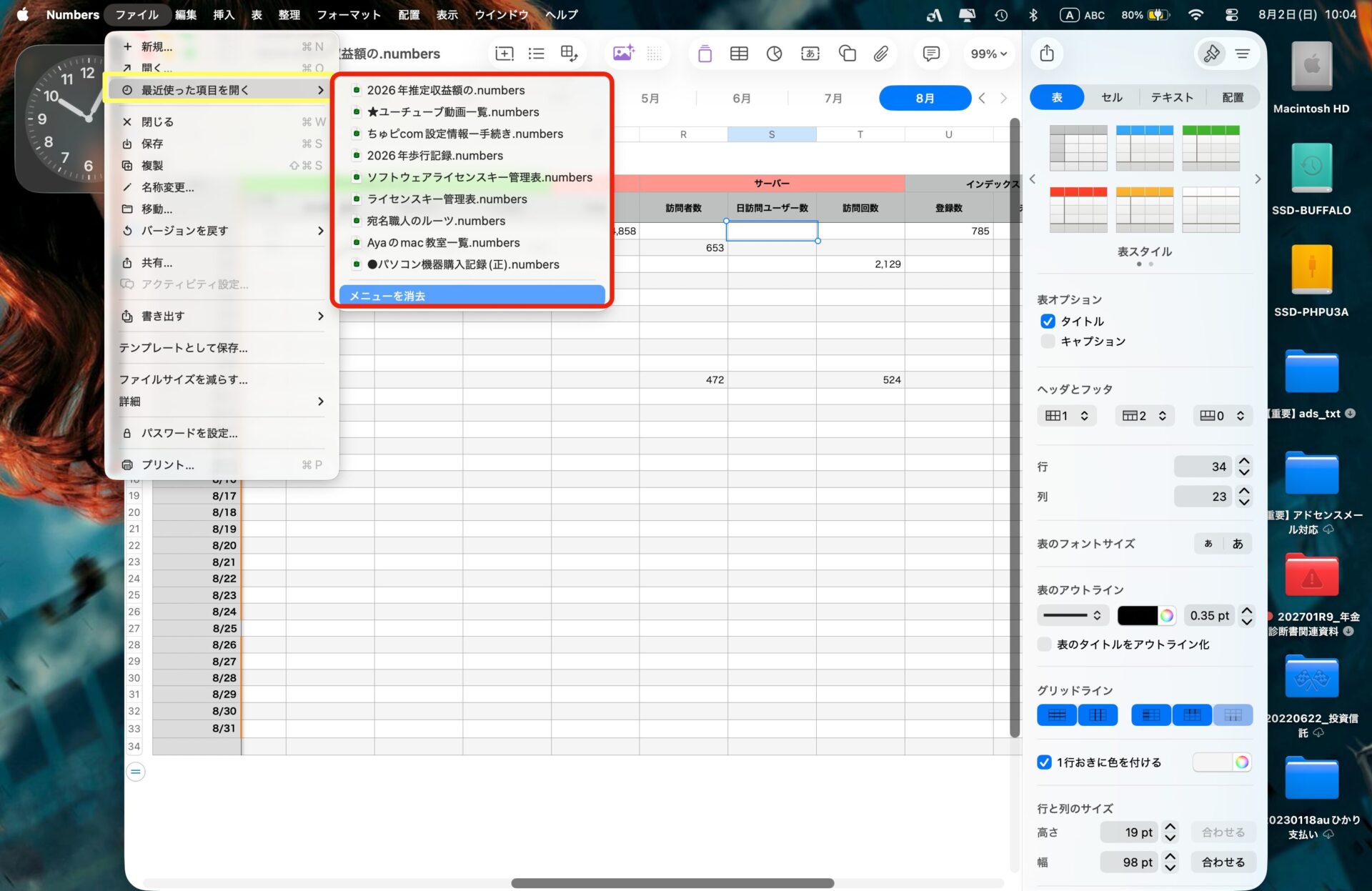The width and height of the screenshot is (1372, 891).
Task: Open the footer rows dropdown showing 0
Action: point(1223,416)
